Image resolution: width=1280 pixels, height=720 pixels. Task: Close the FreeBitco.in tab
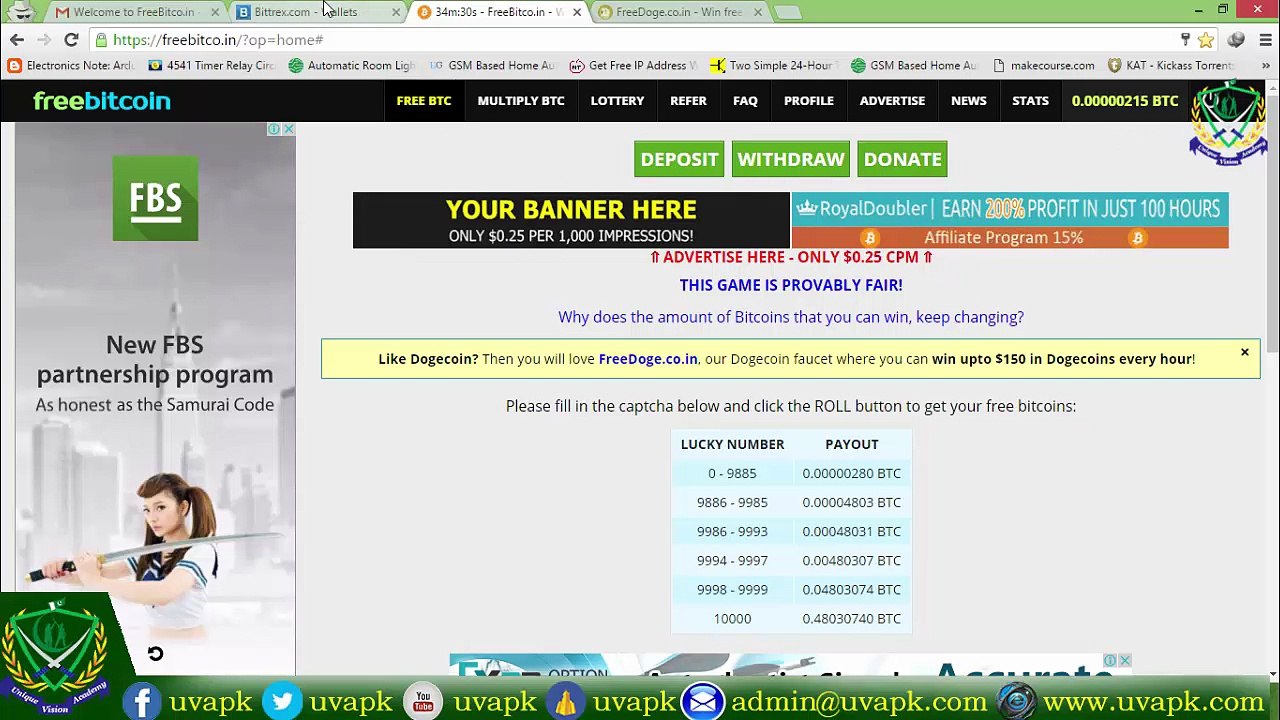pos(577,12)
